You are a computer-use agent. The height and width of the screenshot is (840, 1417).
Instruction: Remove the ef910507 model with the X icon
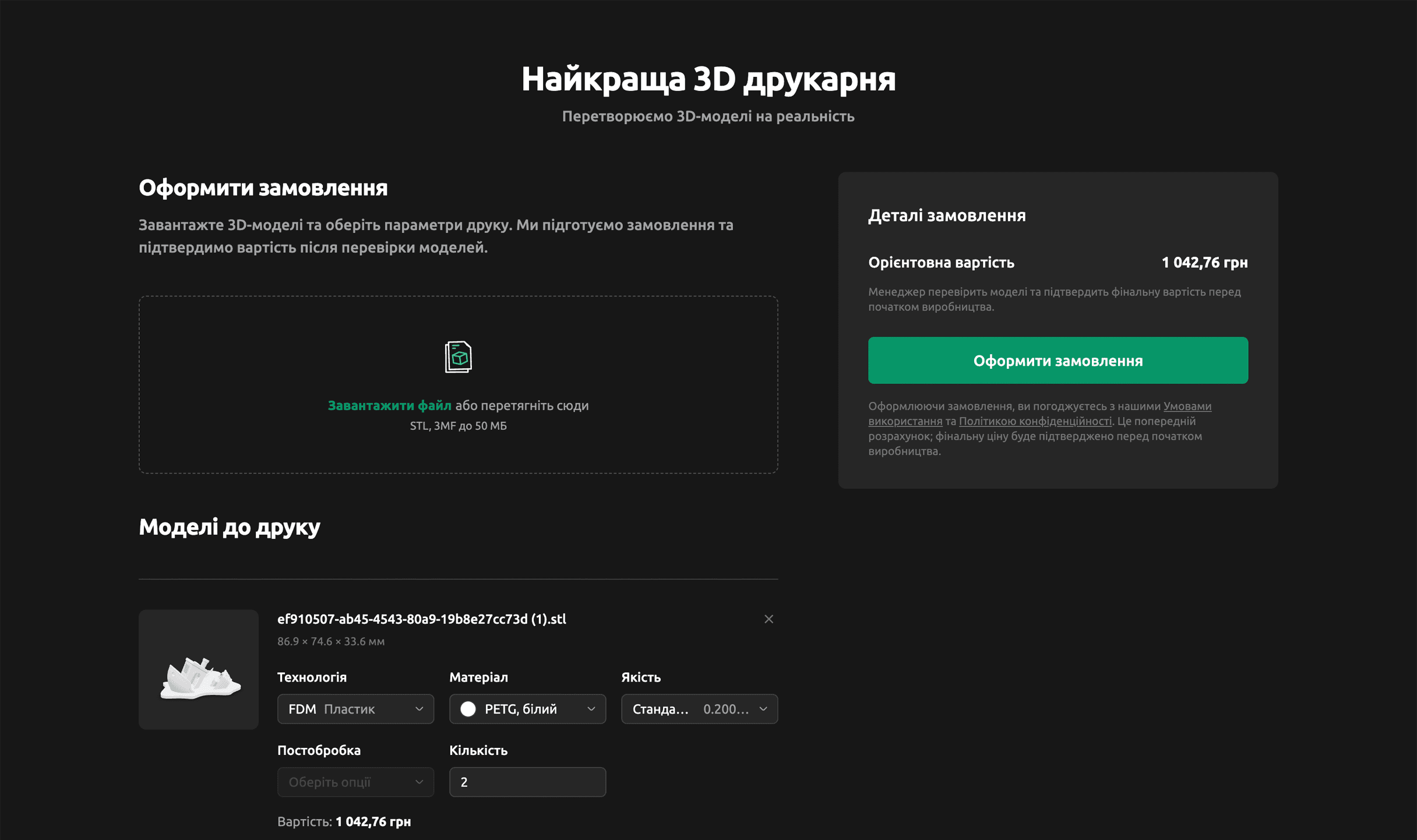point(769,619)
